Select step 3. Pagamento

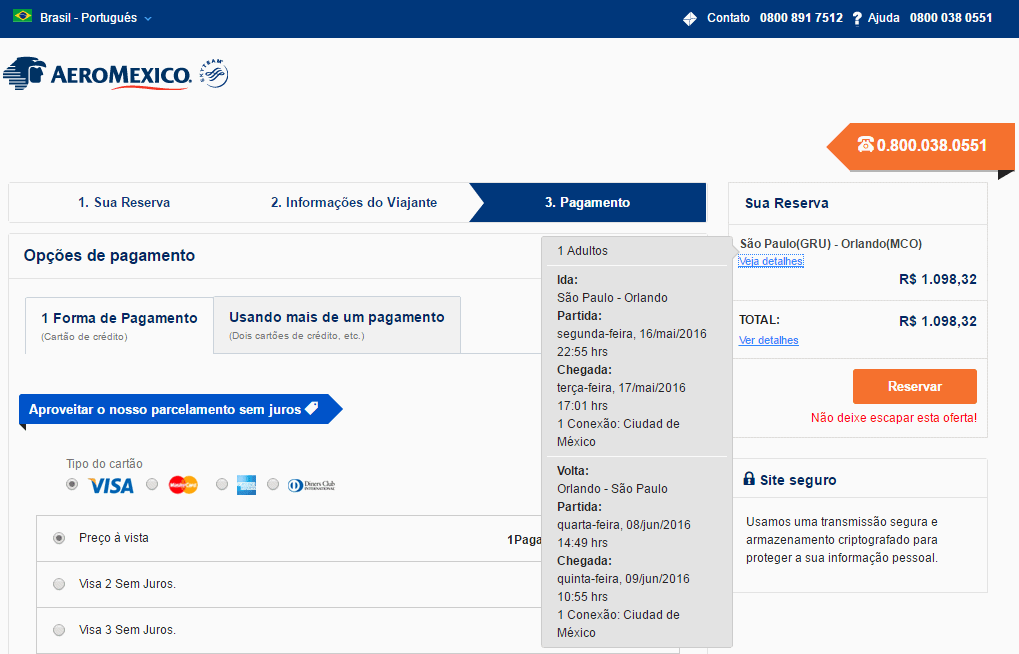587,202
